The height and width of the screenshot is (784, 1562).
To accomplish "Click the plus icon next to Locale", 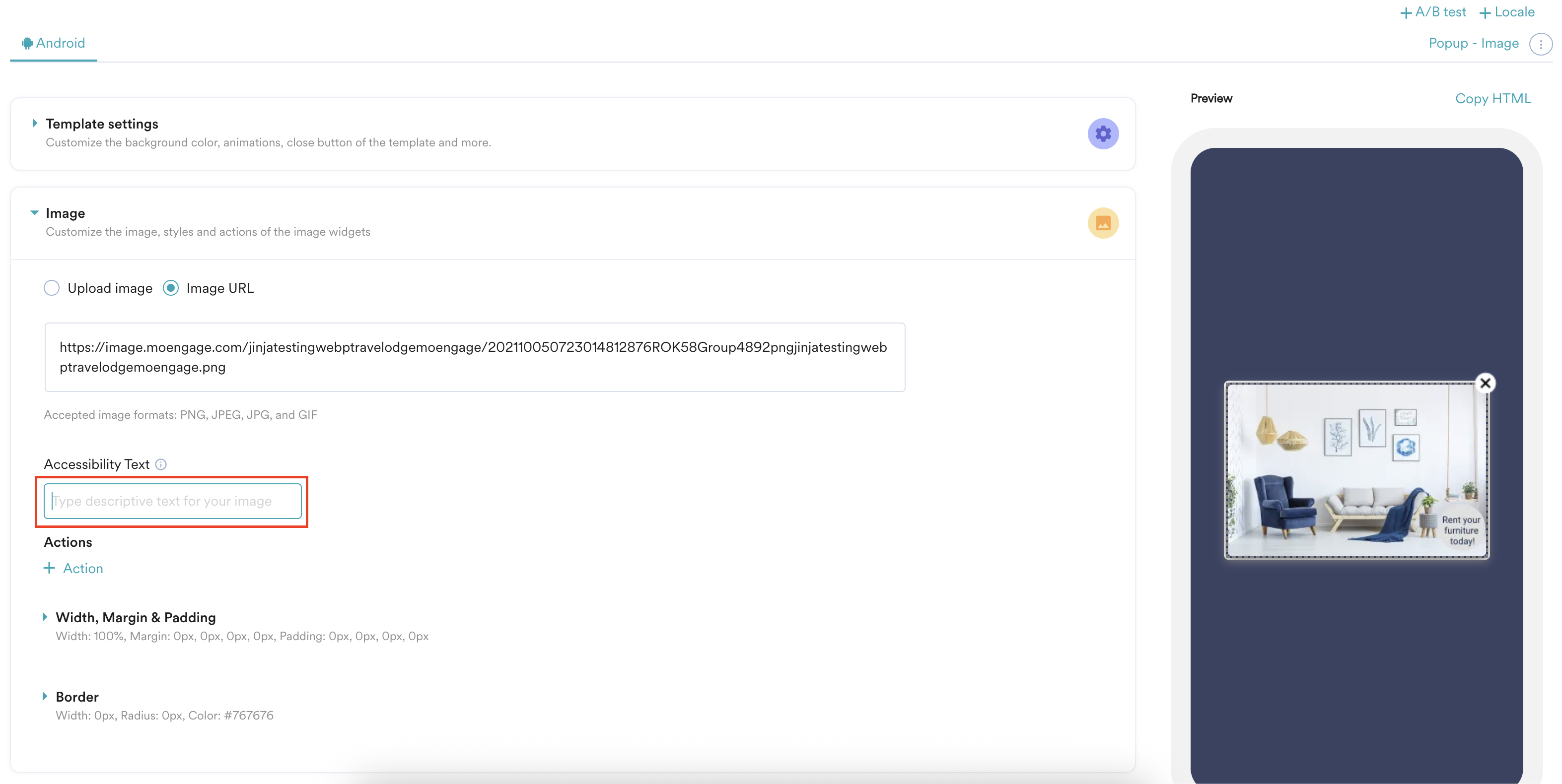I will coord(1485,13).
